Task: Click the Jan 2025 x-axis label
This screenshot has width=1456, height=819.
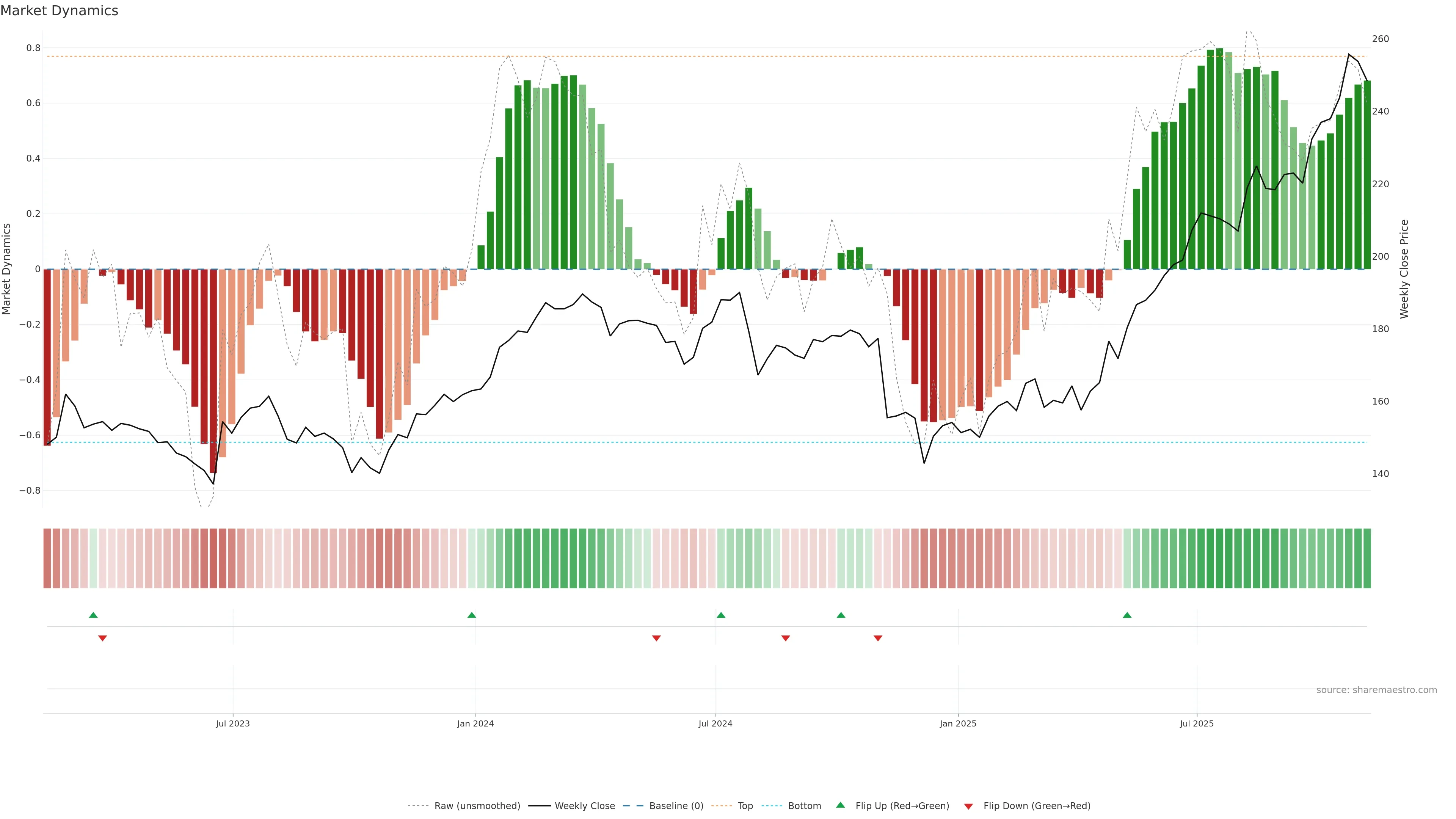Action: tap(957, 723)
